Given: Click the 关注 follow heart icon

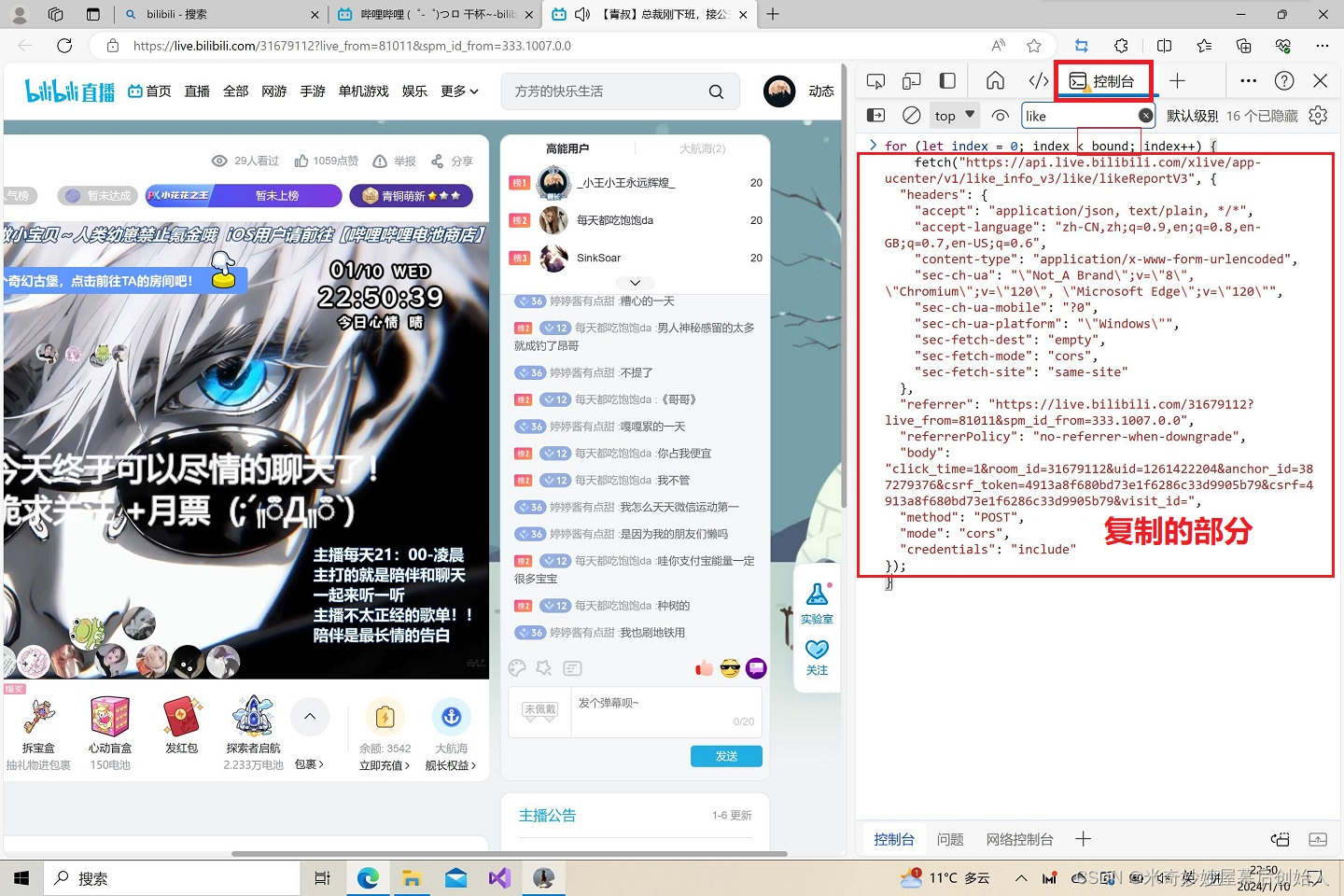Looking at the screenshot, I should [817, 657].
